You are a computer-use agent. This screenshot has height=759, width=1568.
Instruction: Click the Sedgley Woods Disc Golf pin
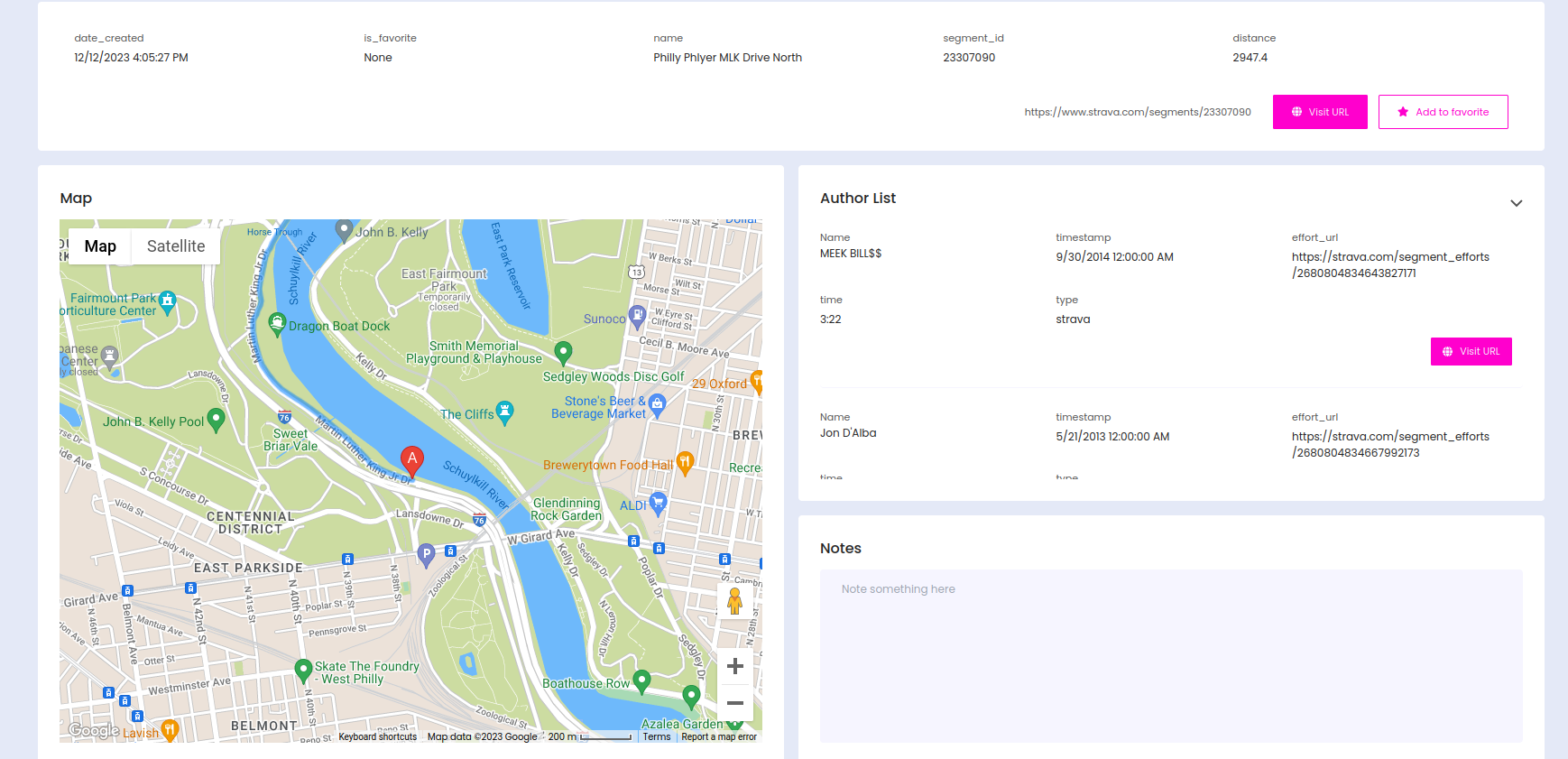[x=563, y=353]
